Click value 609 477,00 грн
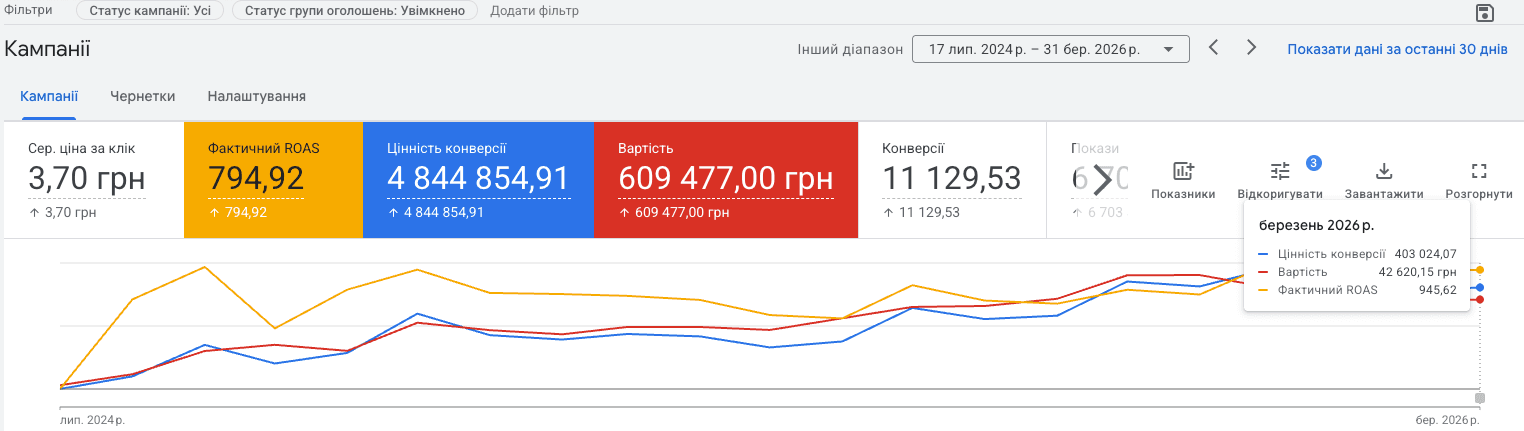Image resolution: width=1524 pixels, height=431 pixels. pos(726,179)
